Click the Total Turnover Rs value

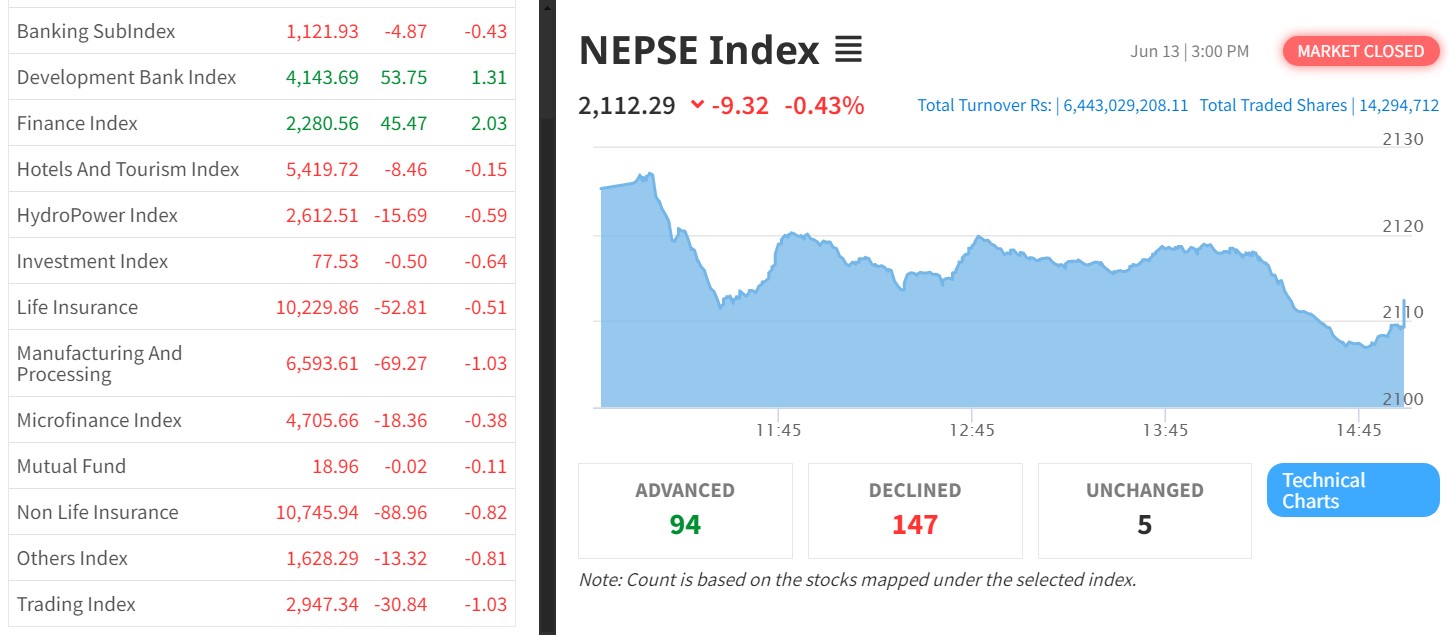click(x=1125, y=105)
